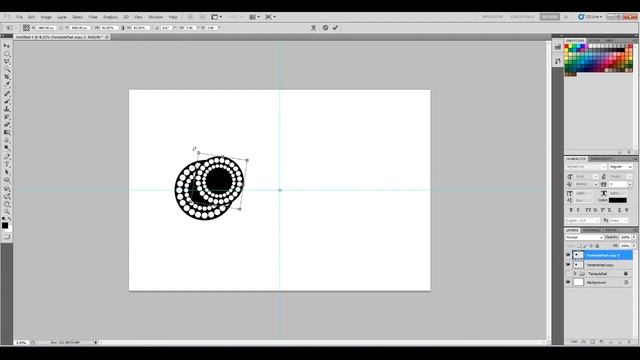Select the Gradient tool

(7, 132)
